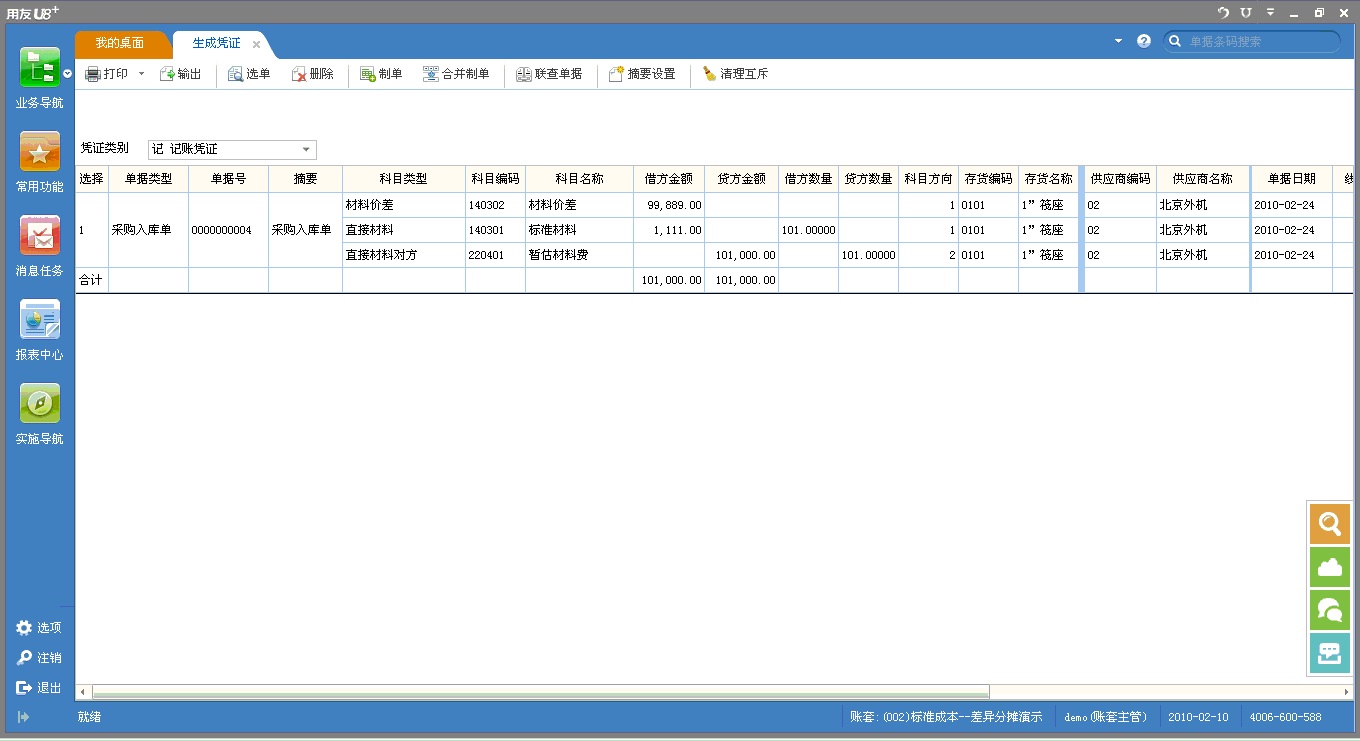Click the title bar refresh arrow icon
Viewport: 1360px width, 741px height.
(x=1223, y=12)
